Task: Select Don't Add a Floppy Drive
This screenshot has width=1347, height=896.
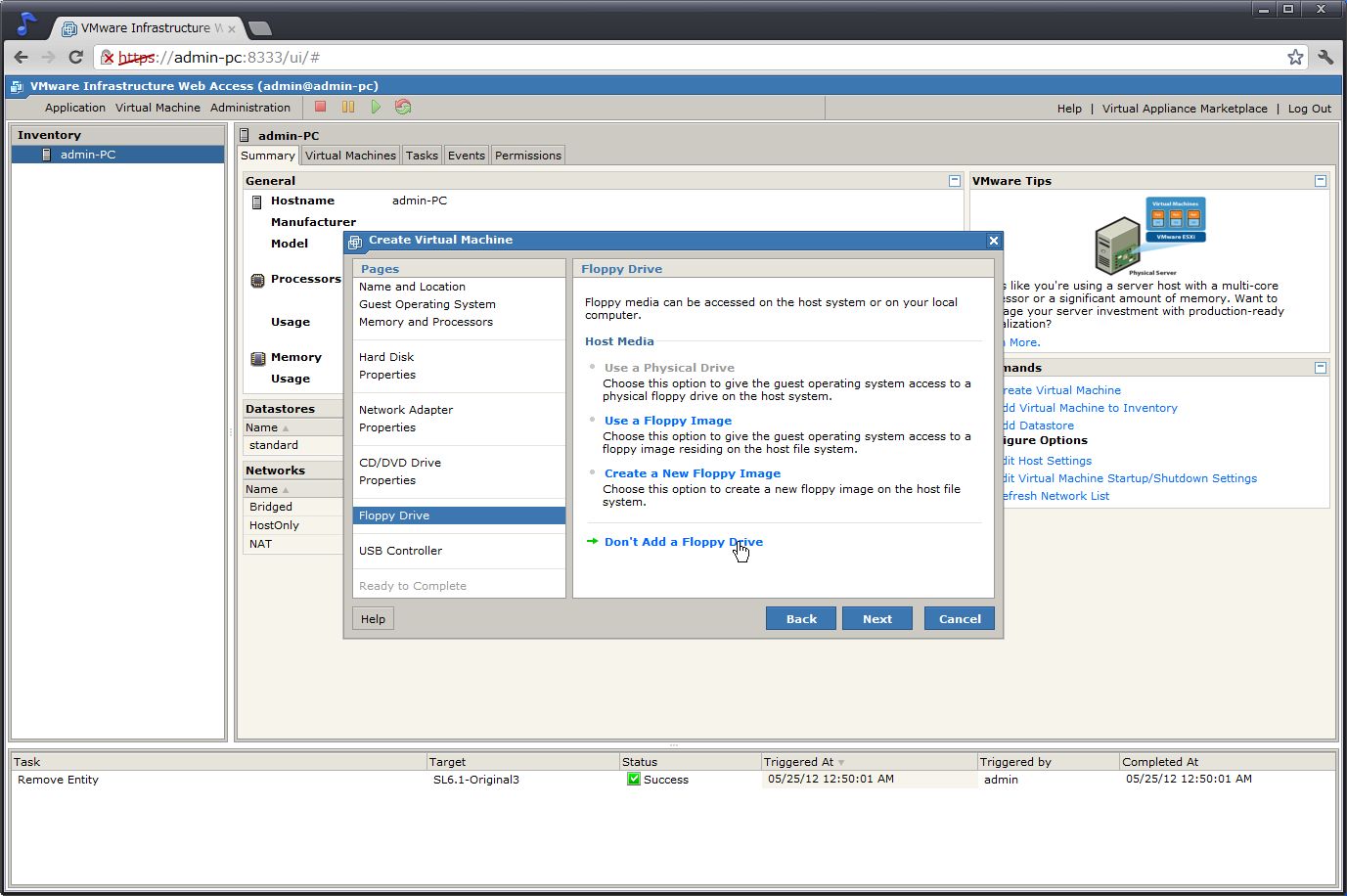Action: pos(684,542)
